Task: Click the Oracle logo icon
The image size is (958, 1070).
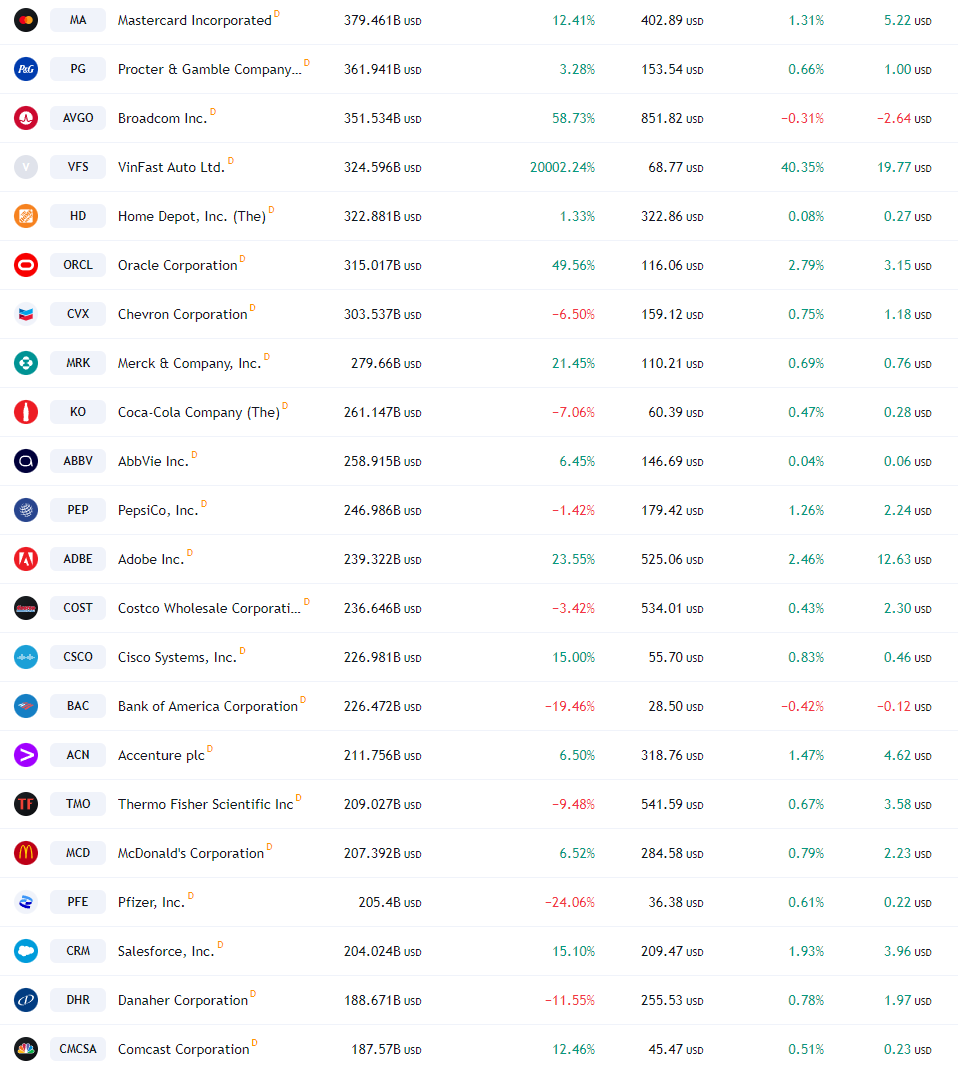Action: 26,265
